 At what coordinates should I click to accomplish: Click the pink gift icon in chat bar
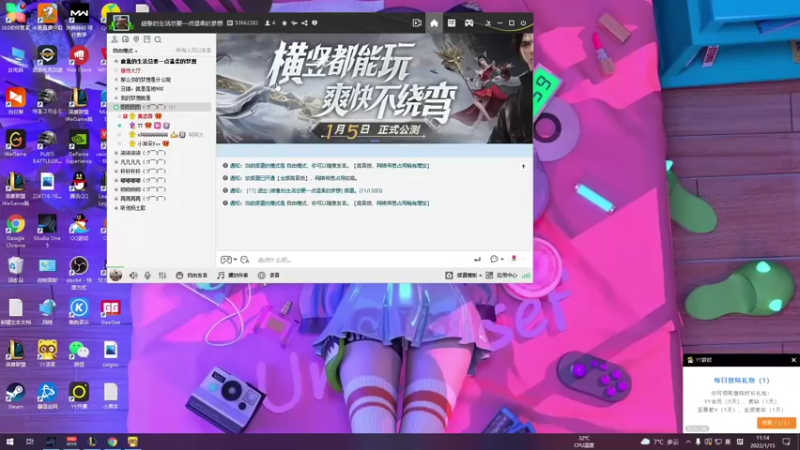coord(514,259)
